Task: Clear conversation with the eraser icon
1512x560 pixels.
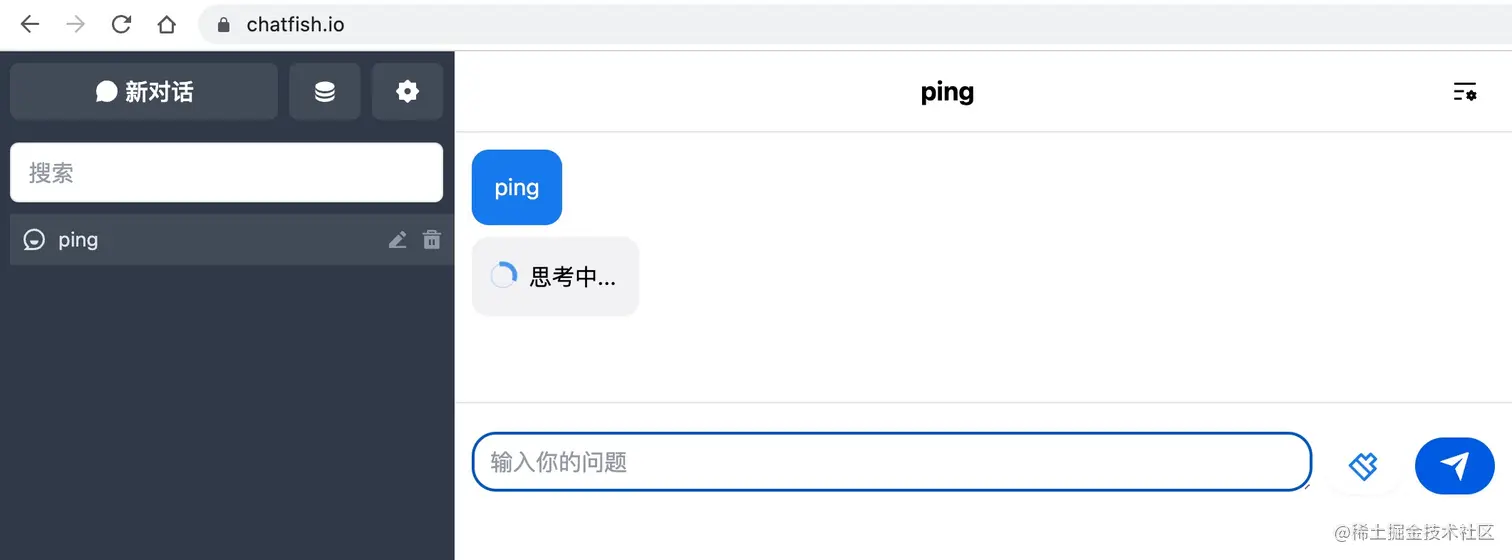Action: (x=1363, y=465)
